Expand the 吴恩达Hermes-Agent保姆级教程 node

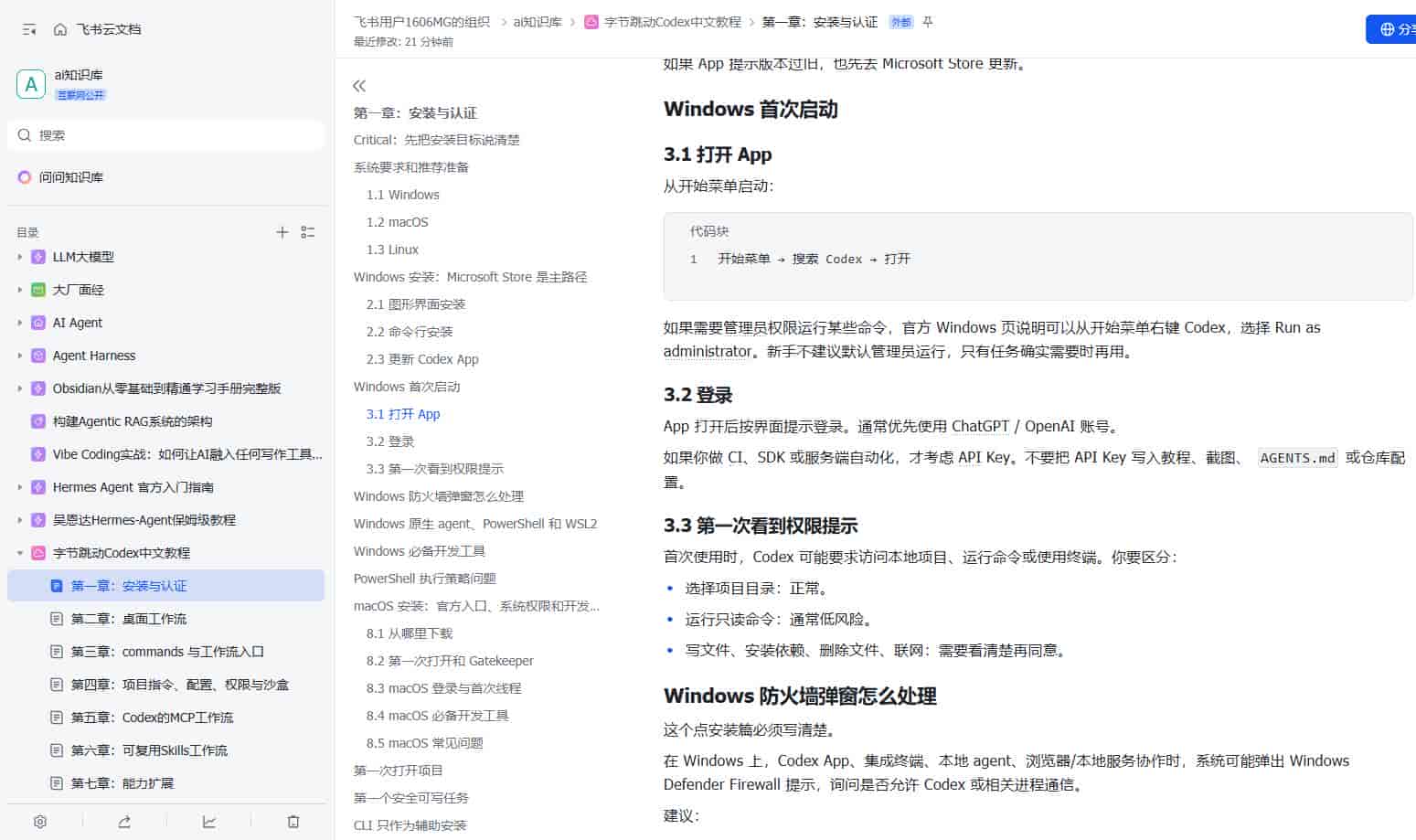click(x=20, y=520)
